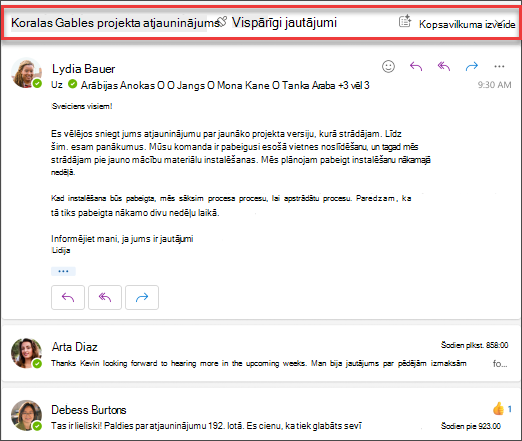
Task: Show additional recipients via +3 vēl 3
Action: click(354, 85)
